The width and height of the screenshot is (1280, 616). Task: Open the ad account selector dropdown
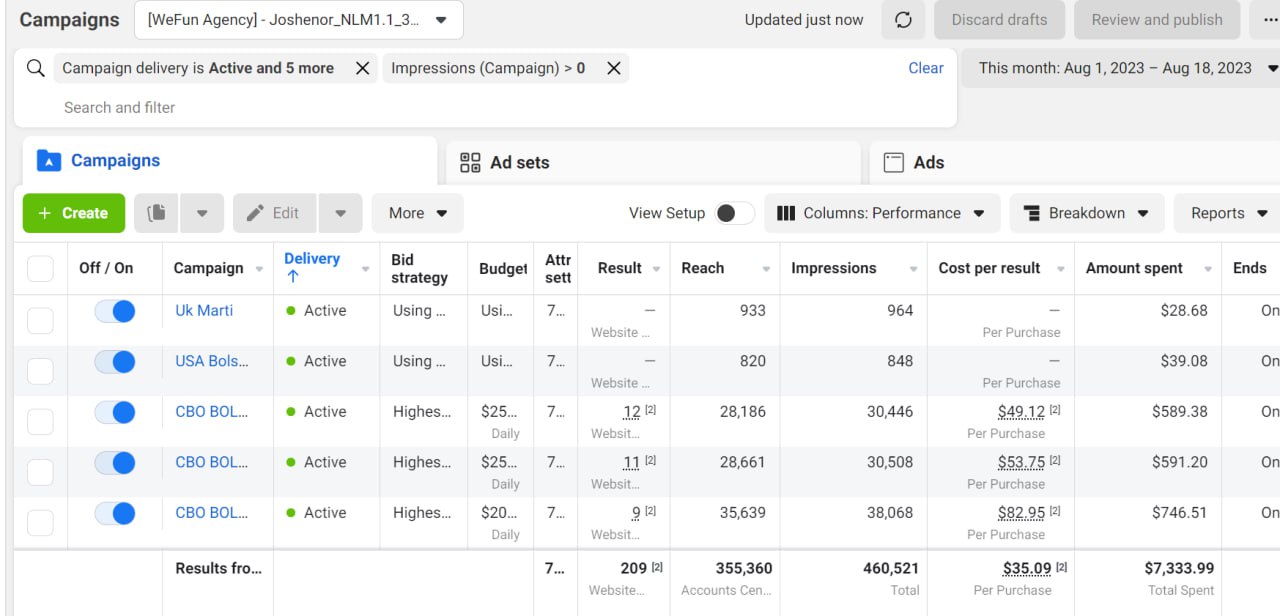(298, 19)
